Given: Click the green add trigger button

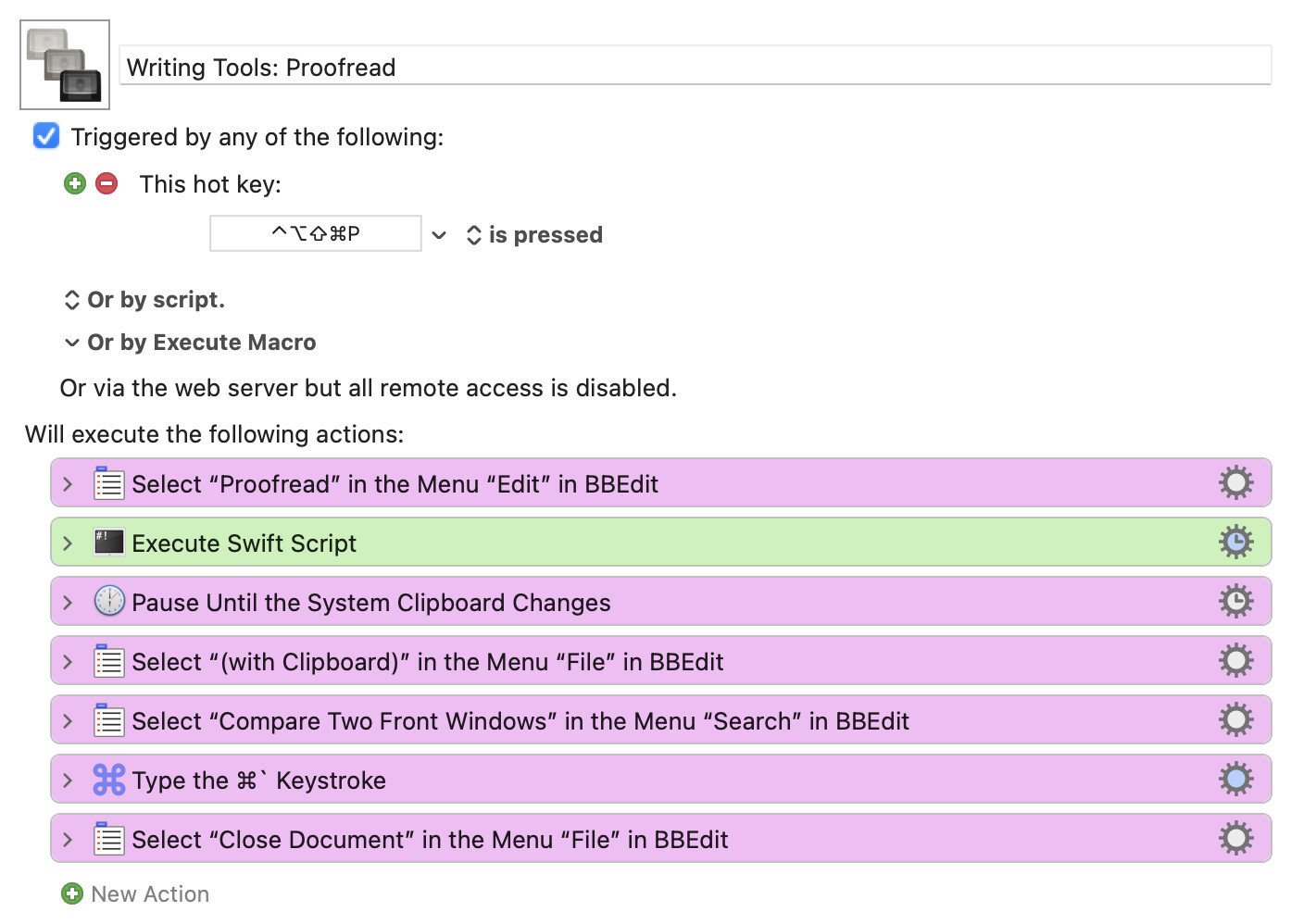Looking at the screenshot, I should click(x=75, y=183).
